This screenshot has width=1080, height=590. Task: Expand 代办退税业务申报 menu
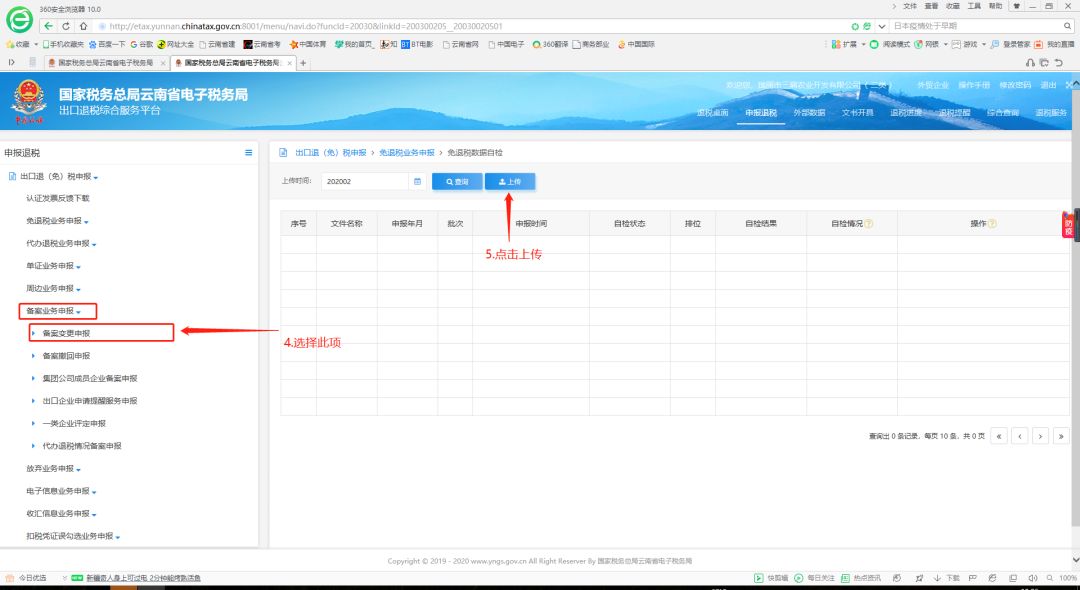pos(61,244)
